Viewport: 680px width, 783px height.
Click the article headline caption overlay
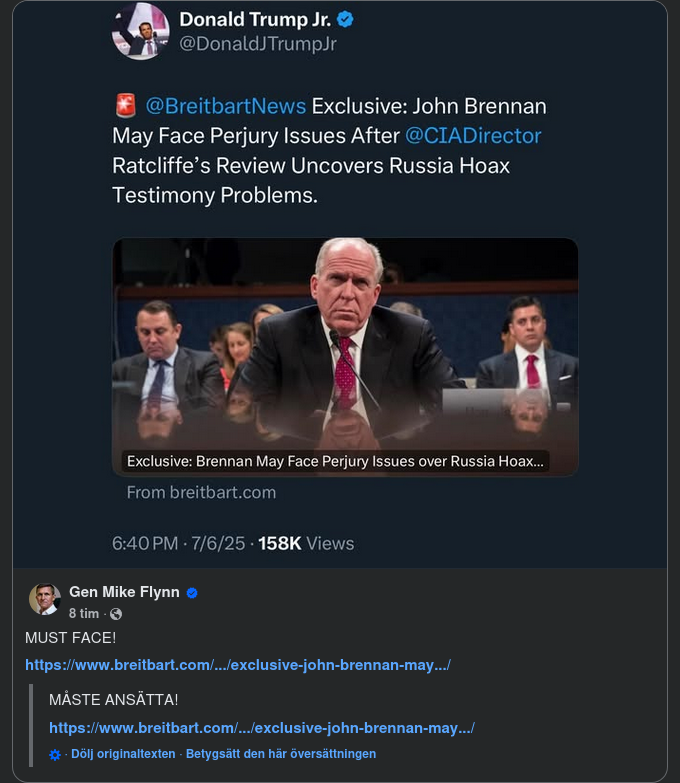pyautogui.click(x=335, y=462)
